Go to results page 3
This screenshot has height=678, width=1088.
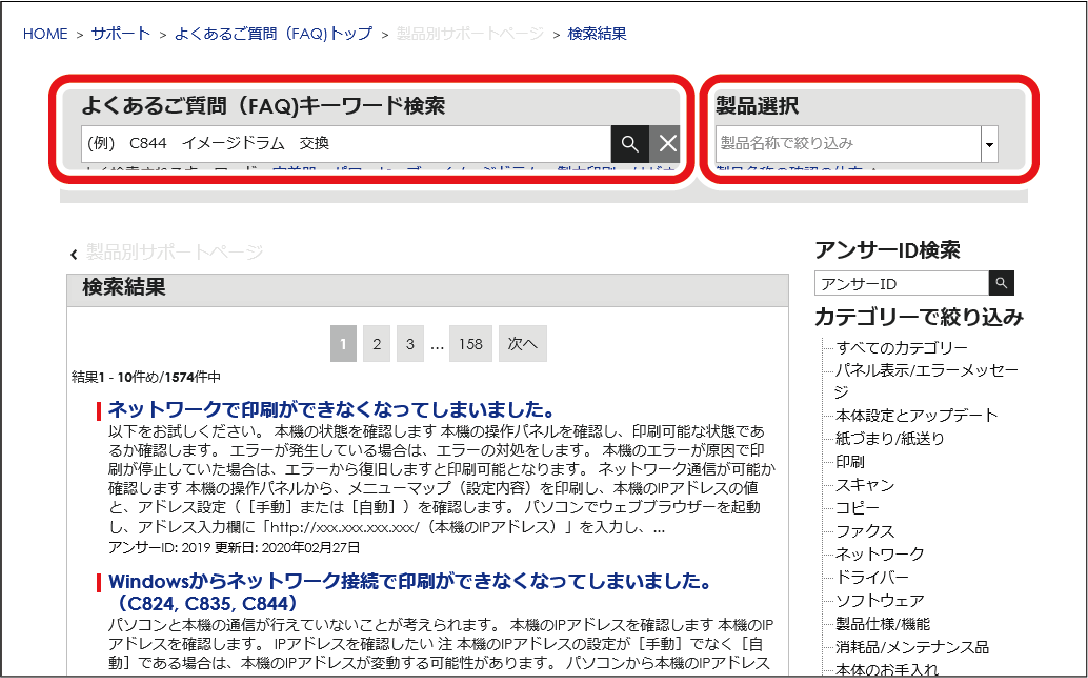coord(410,344)
